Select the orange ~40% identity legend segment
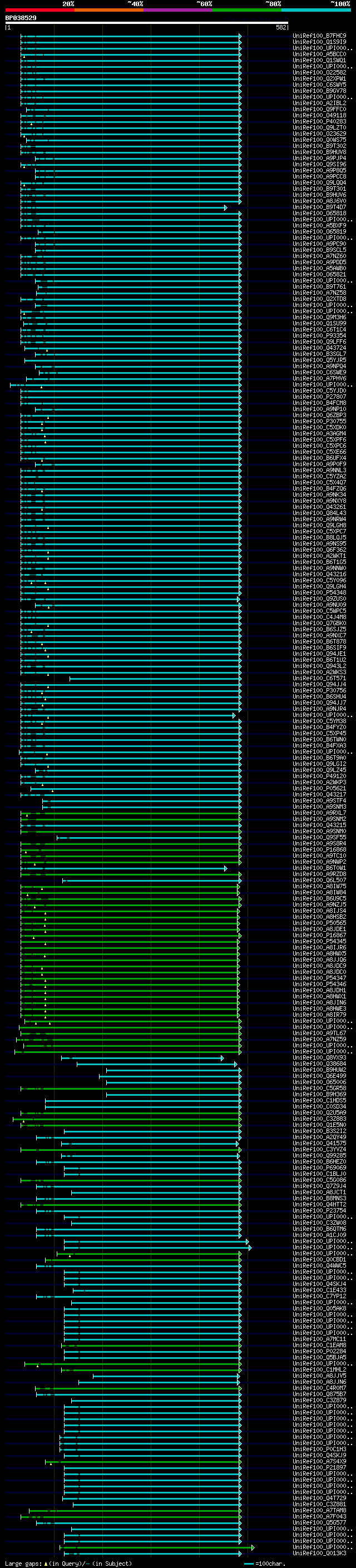The width and height of the screenshot is (356, 1568). click(109, 10)
